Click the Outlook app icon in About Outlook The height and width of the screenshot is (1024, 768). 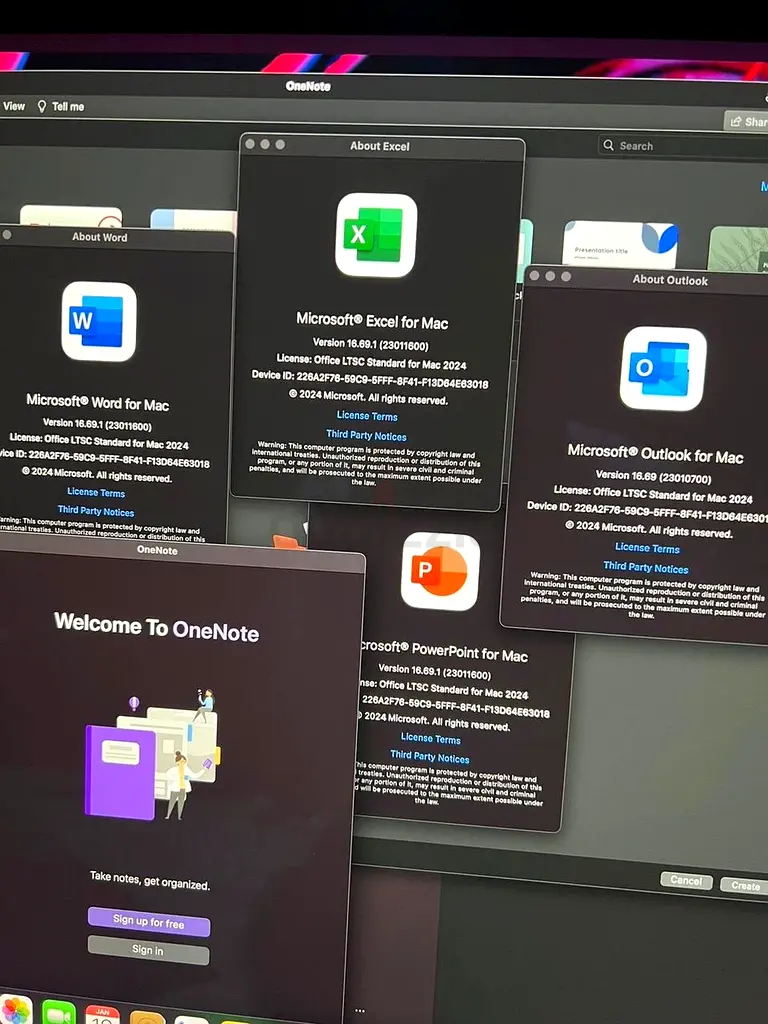pos(662,368)
